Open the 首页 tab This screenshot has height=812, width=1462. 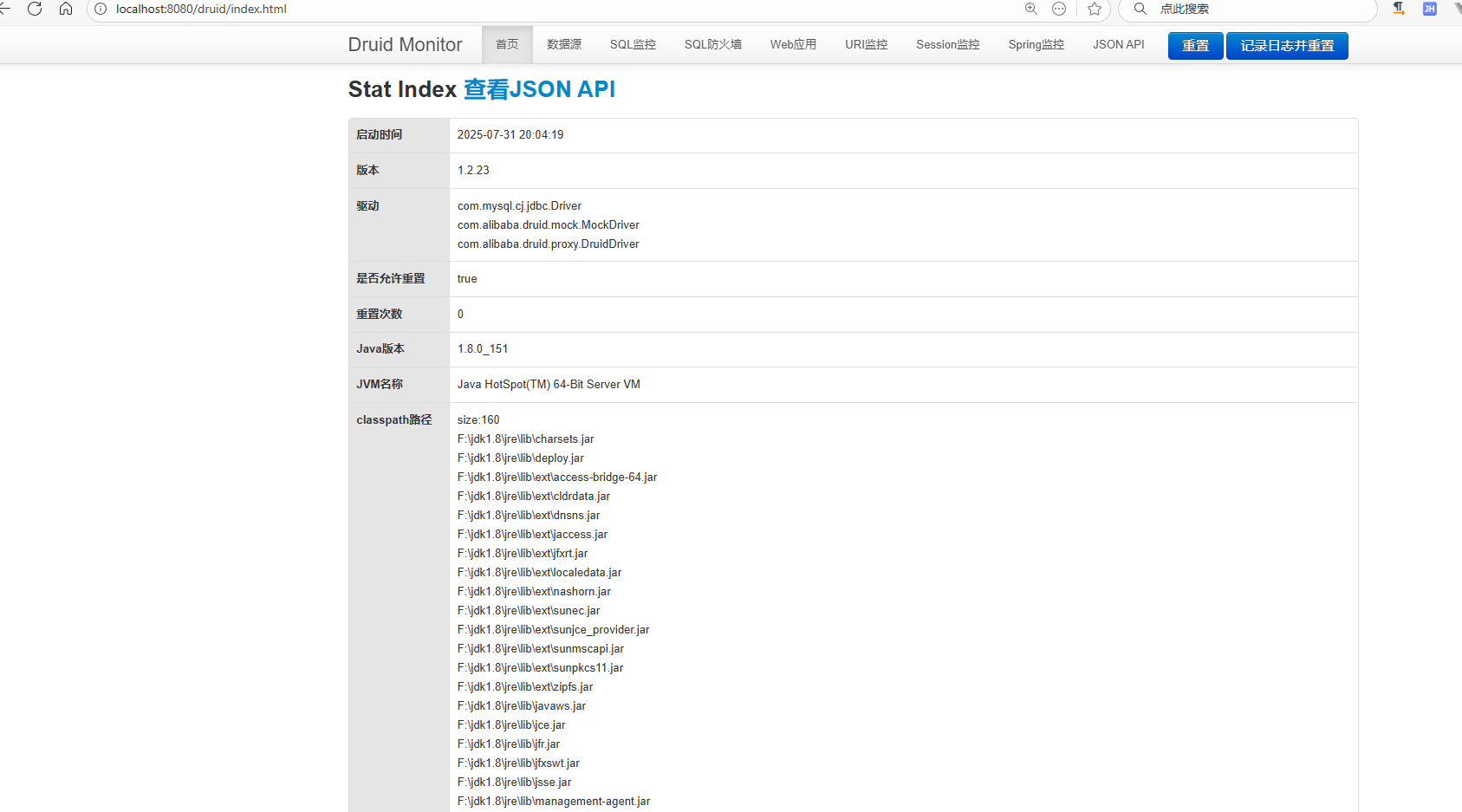pyautogui.click(x=507, y=44)
